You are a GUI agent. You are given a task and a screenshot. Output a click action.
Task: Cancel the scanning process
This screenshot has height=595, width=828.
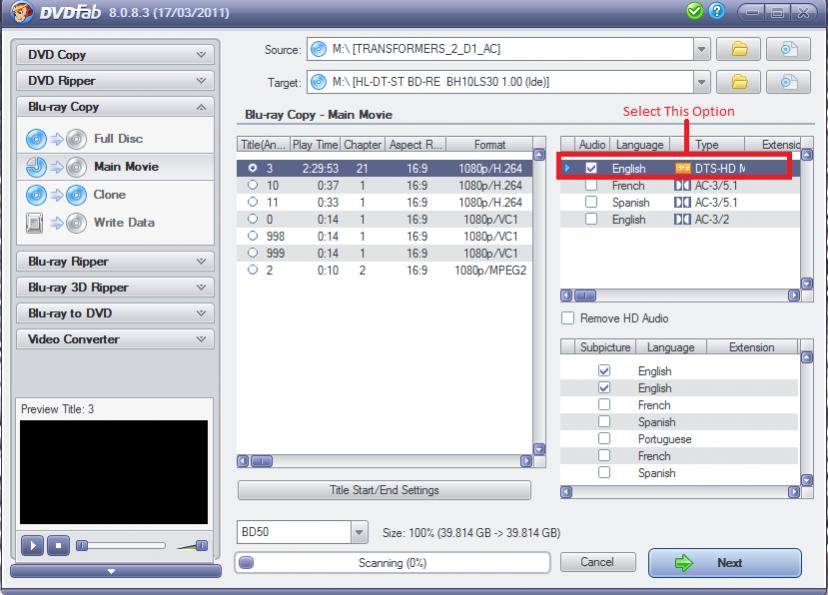point(597,562)
